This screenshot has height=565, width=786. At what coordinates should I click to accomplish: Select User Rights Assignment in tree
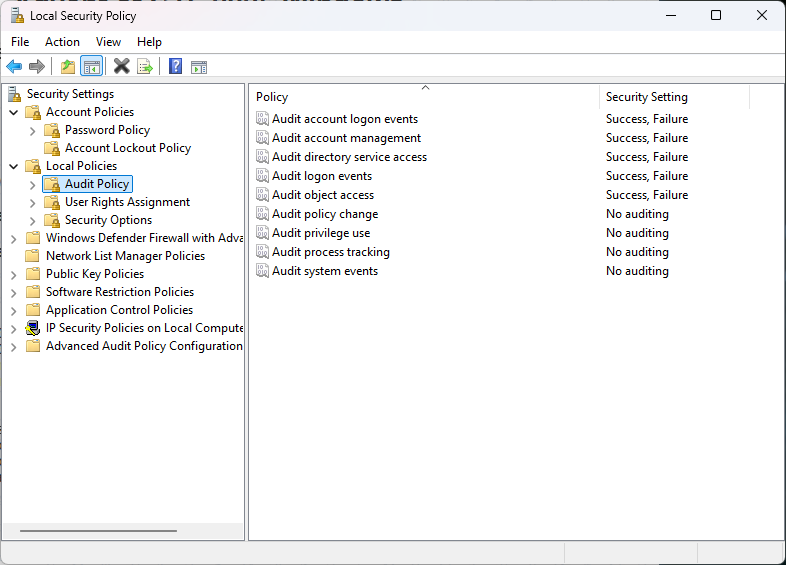coord(127,202)
